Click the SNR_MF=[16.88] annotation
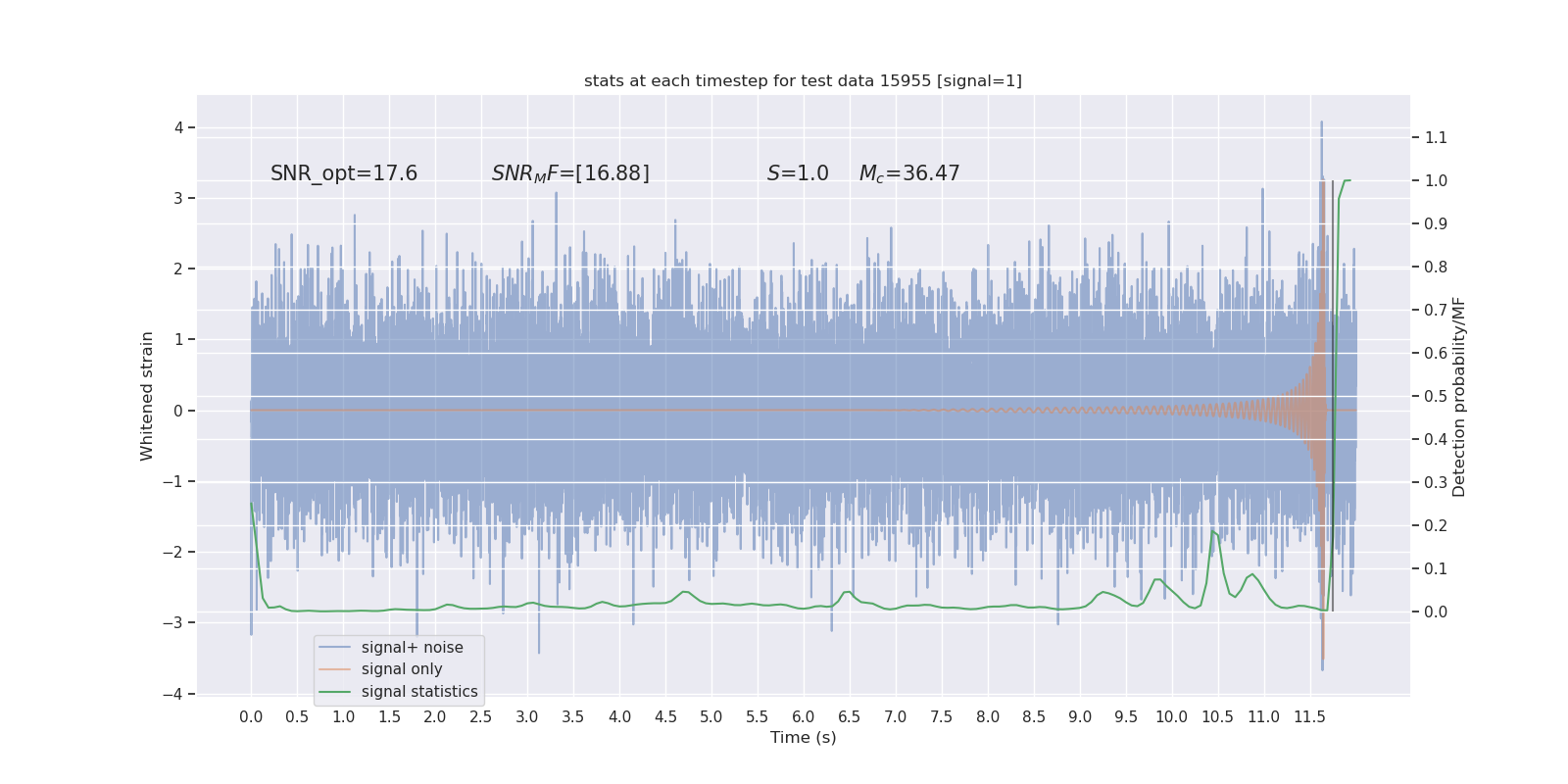The width and height of the screenshot is (1568, 784). pyautogui.click(x=570, y=173)
